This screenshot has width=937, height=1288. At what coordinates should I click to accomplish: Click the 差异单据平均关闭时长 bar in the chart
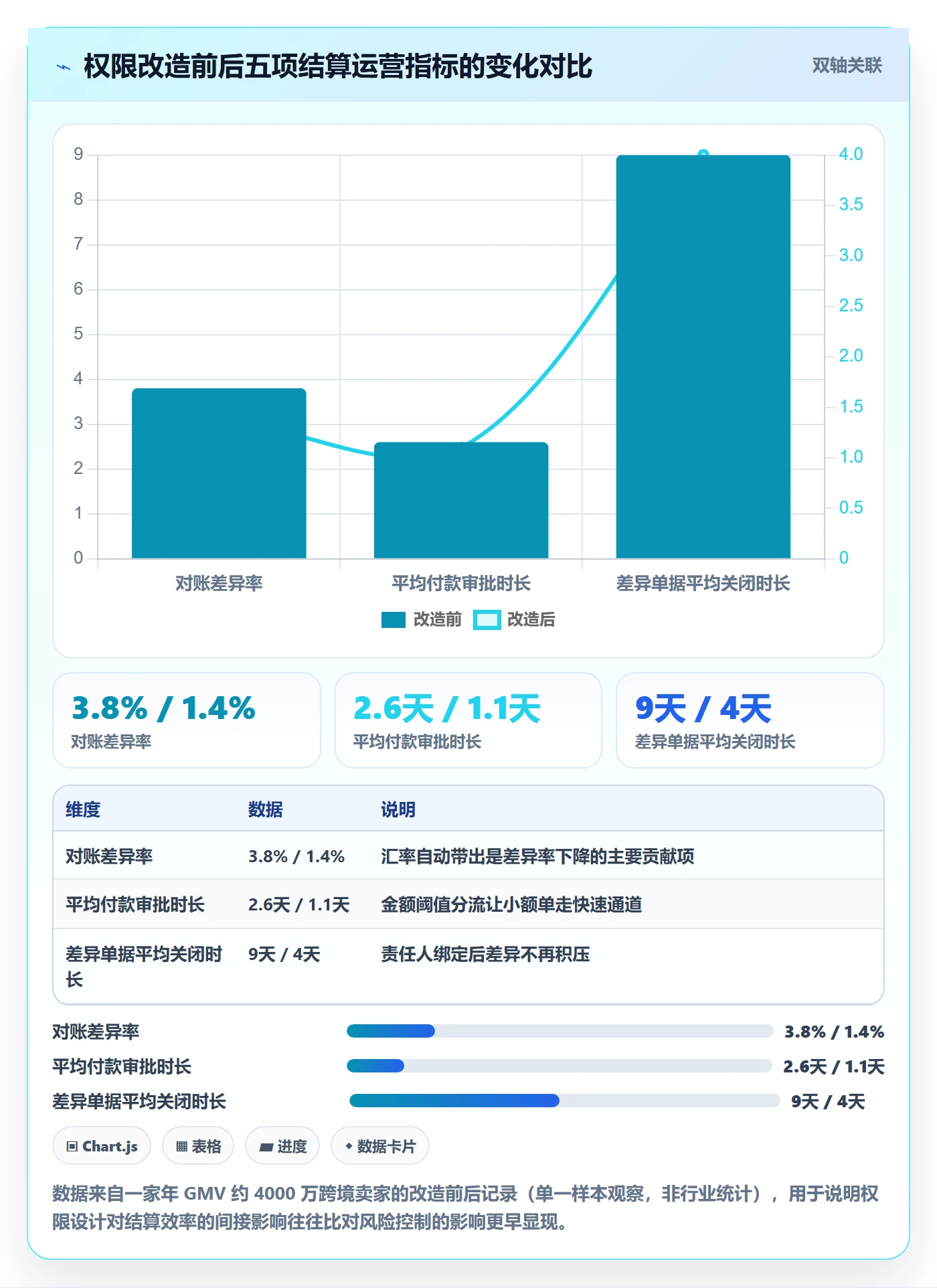[x=703, y=357]
